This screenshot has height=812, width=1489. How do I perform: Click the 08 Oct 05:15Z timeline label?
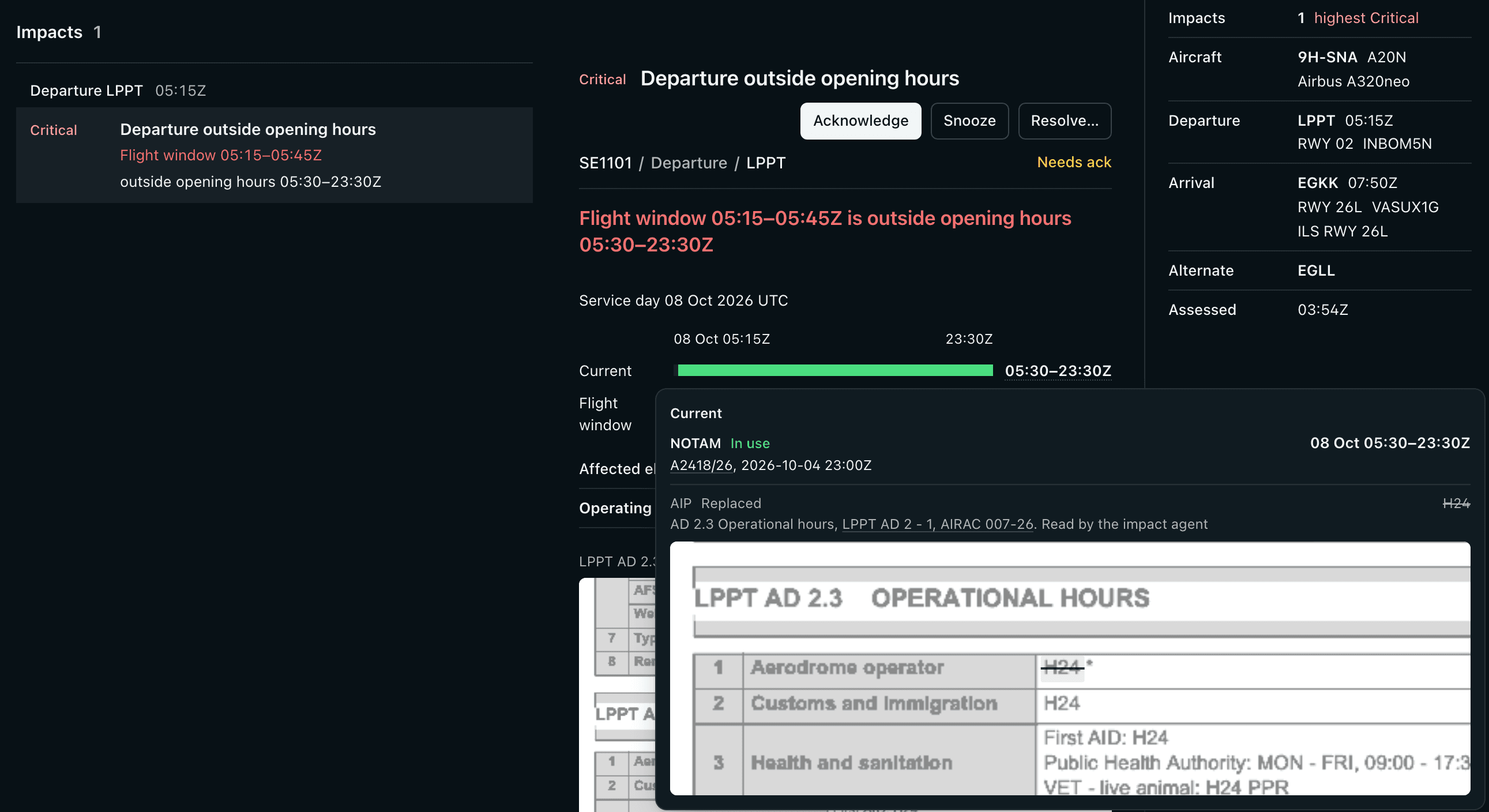tap(721, 339)
